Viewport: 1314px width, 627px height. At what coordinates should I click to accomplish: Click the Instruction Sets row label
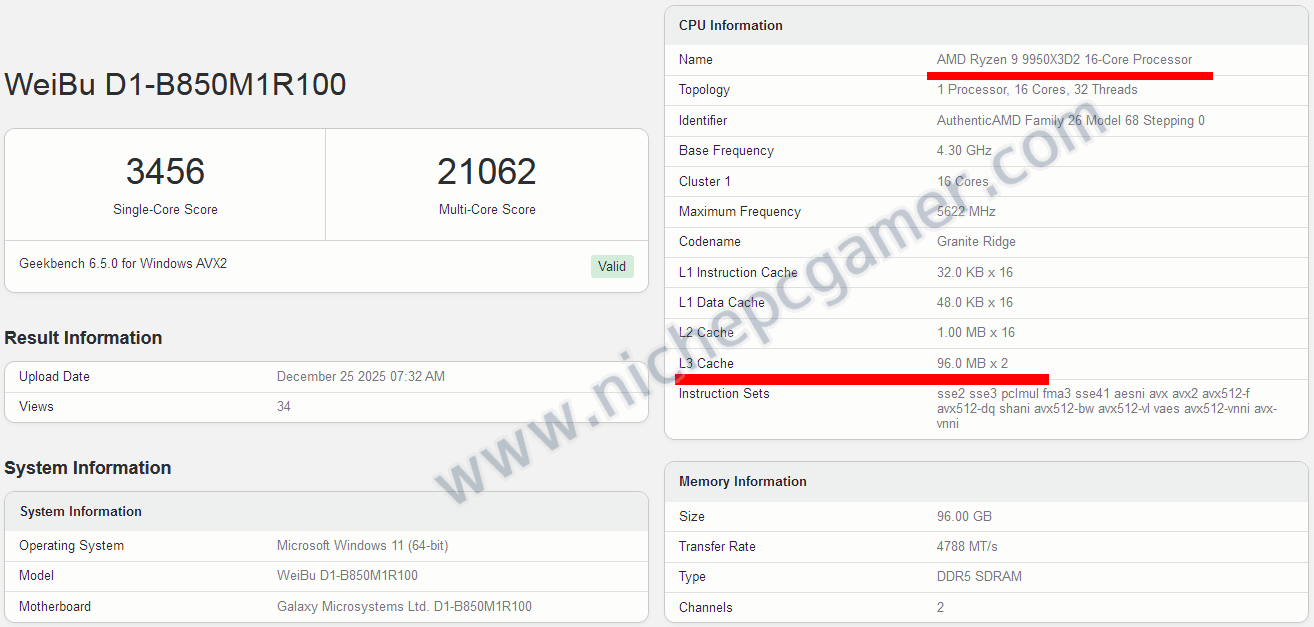(724, 394)
